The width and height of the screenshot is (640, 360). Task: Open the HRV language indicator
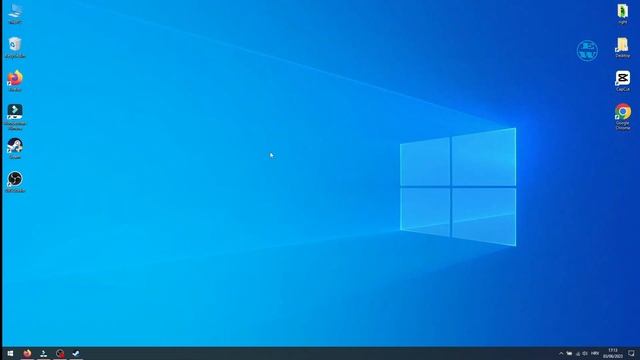pyautogui.click(x=595, y=353)
